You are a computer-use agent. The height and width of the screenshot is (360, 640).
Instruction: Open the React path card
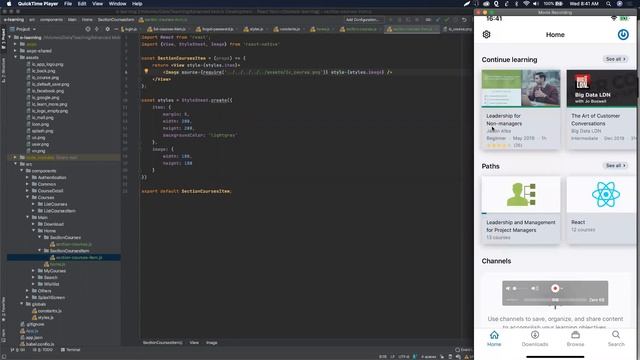(x=602, y=210)
